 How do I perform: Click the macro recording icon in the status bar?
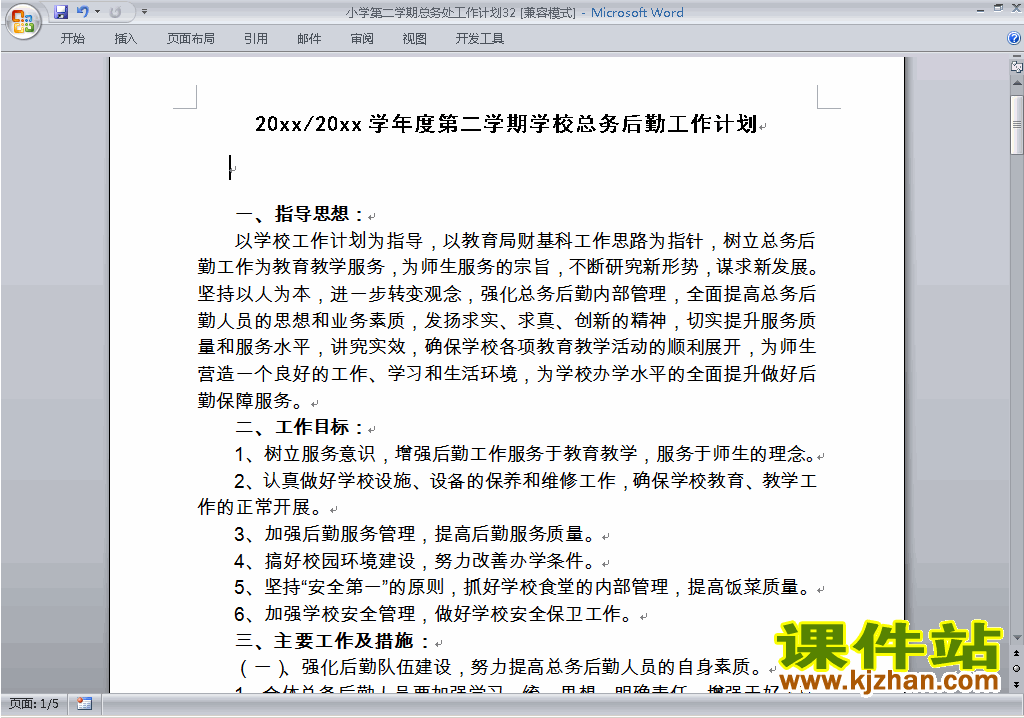(x=84, y=704)
